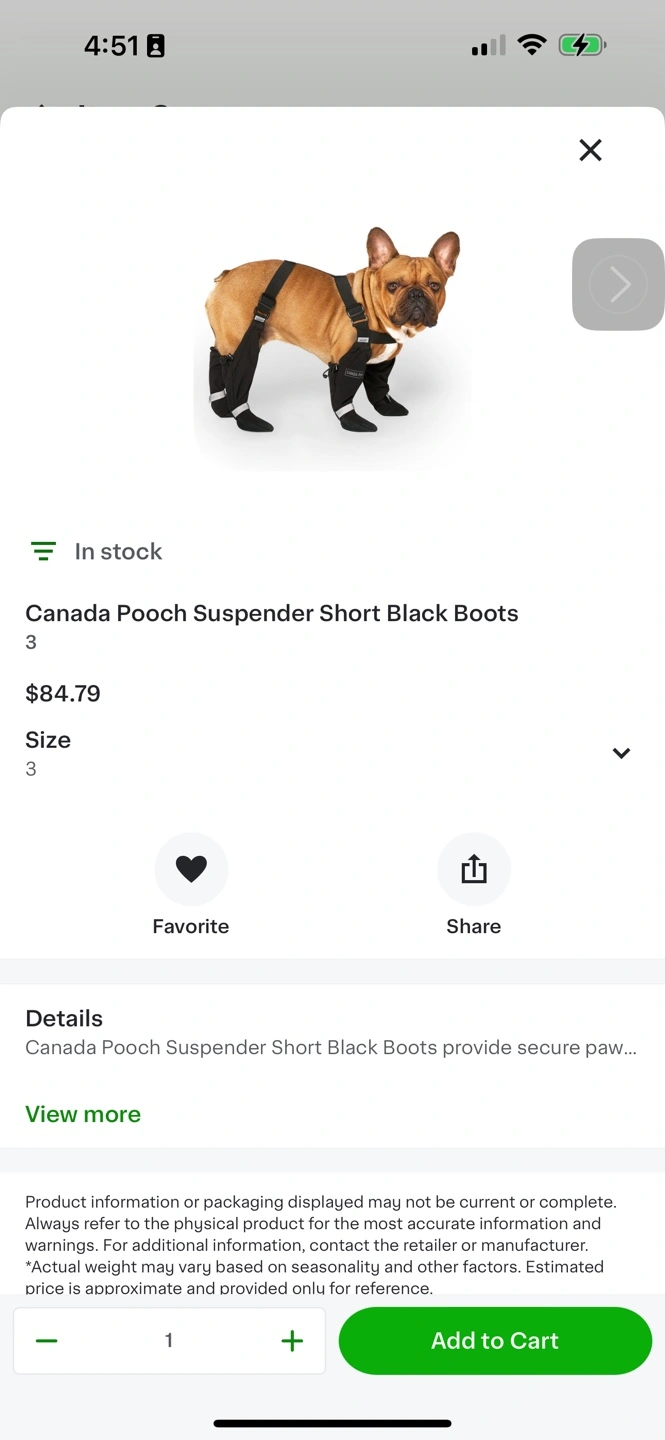Decrease quantity with the minus button
Viewport: 665px width, 1440px height.
(x=46, y=1340)
